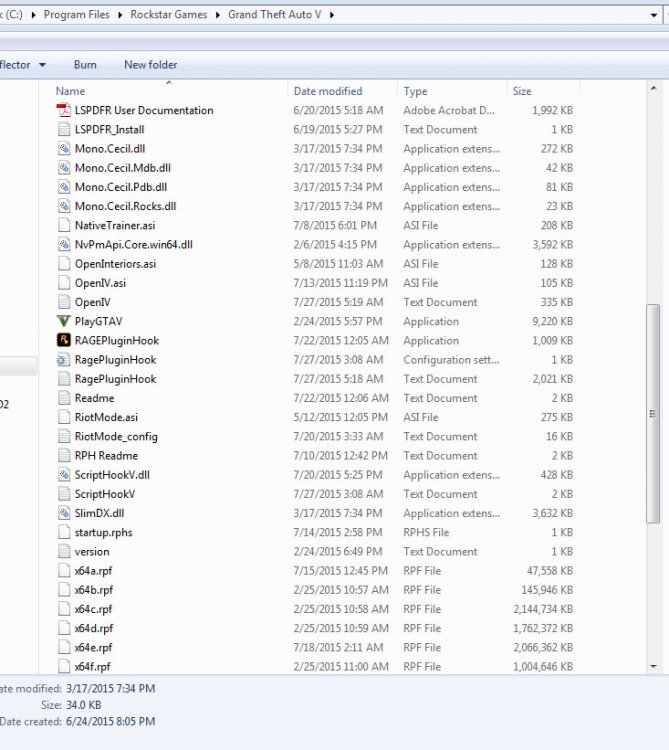
Task: Click the Mono.Cecil.Rocks.dll icon
Action: point(64,206)
